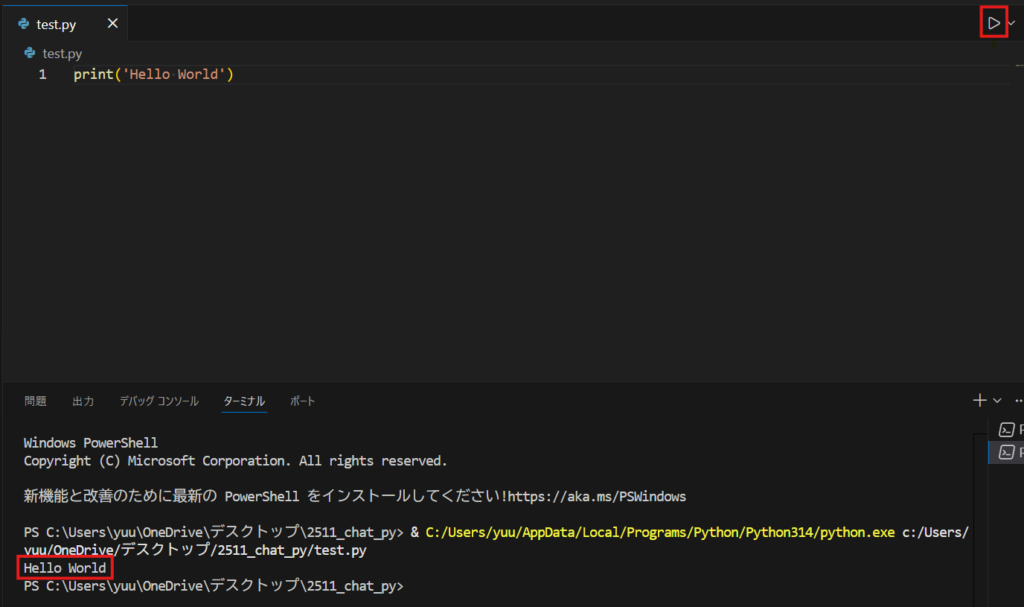Select the test.py editor tab
Image resolution: width=1024 pixels, height=607 pixels.
[x=56, y=25]
